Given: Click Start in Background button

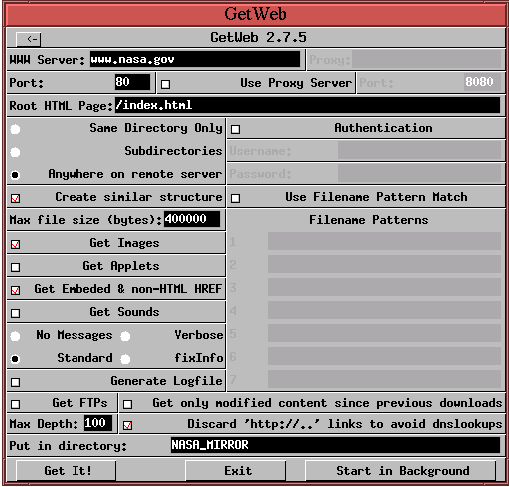Looking at the screenshot, I should click(x=401, y=471).
